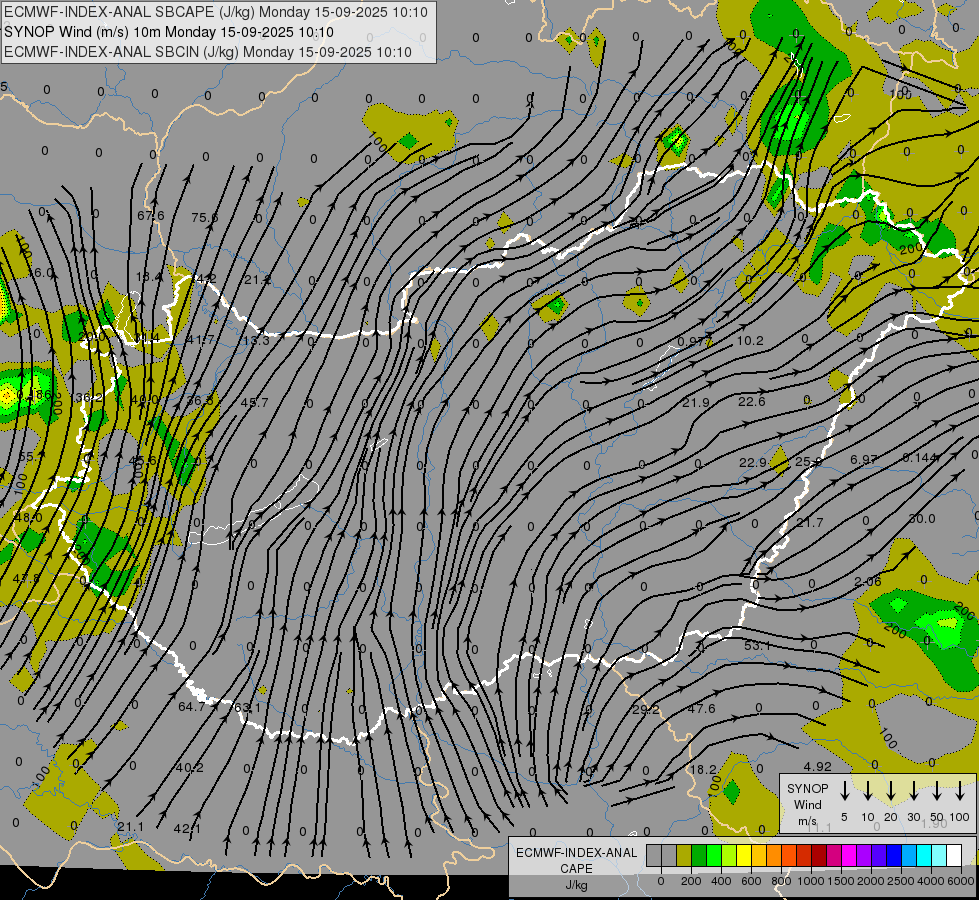Screen dimensions: 979x900
Task: Click the 53.1 grid value on the map
Action: coord(757,646)
